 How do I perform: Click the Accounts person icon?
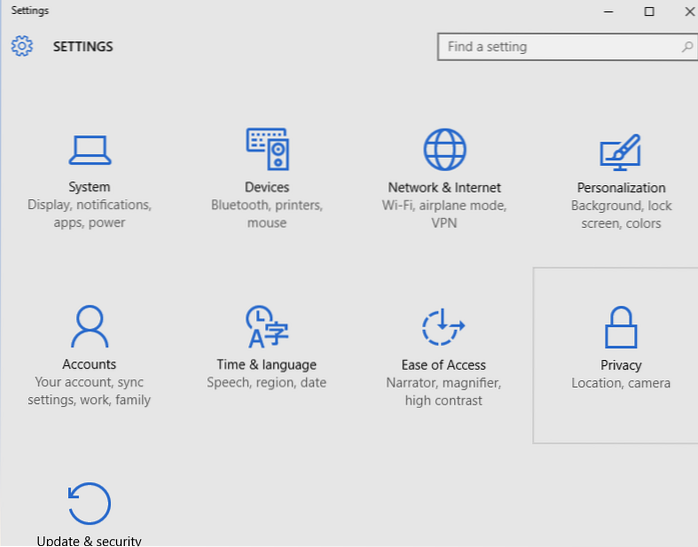point(89,326)
